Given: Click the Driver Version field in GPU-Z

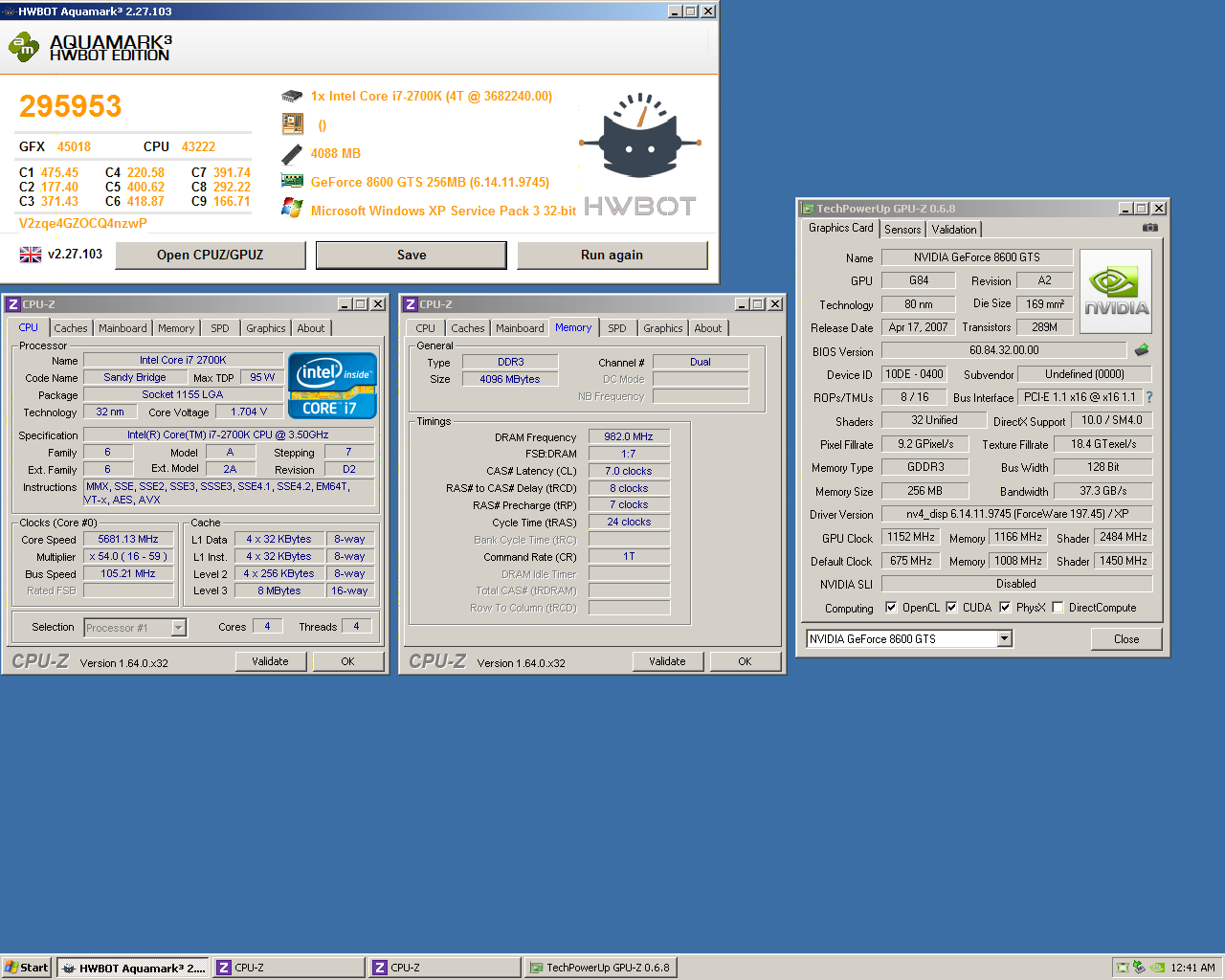Looking at the screenshot, I should (1016, 514).
